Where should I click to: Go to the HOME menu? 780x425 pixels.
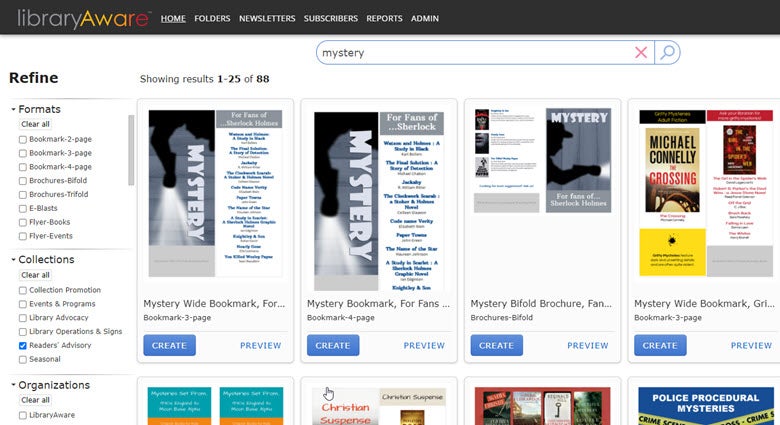point(173,18)
